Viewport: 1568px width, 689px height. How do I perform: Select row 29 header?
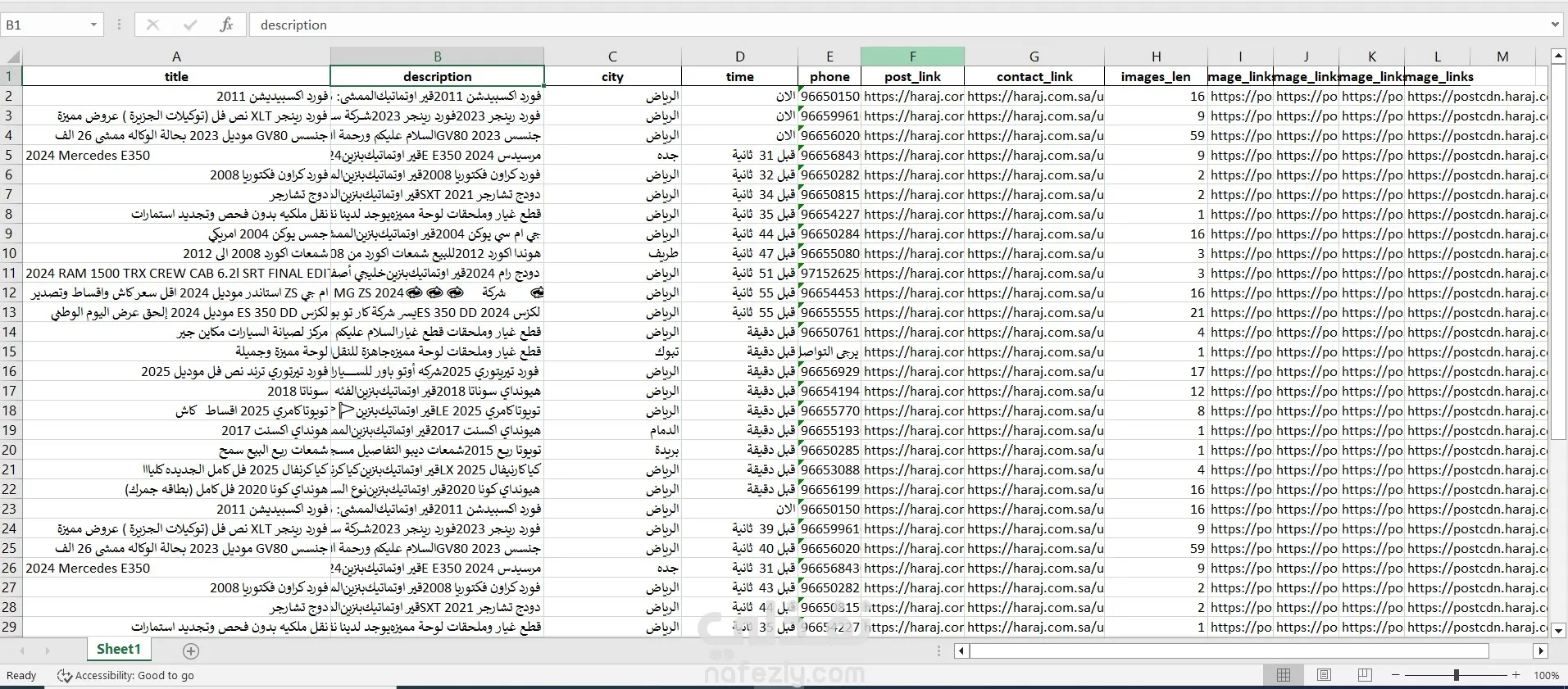tap(10, 627)
